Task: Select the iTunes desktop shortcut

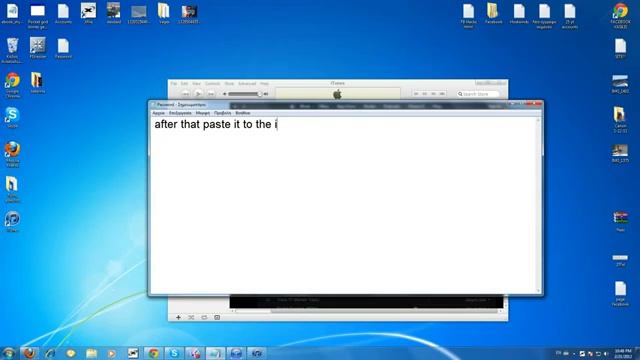Action: [x=12, y=222]
